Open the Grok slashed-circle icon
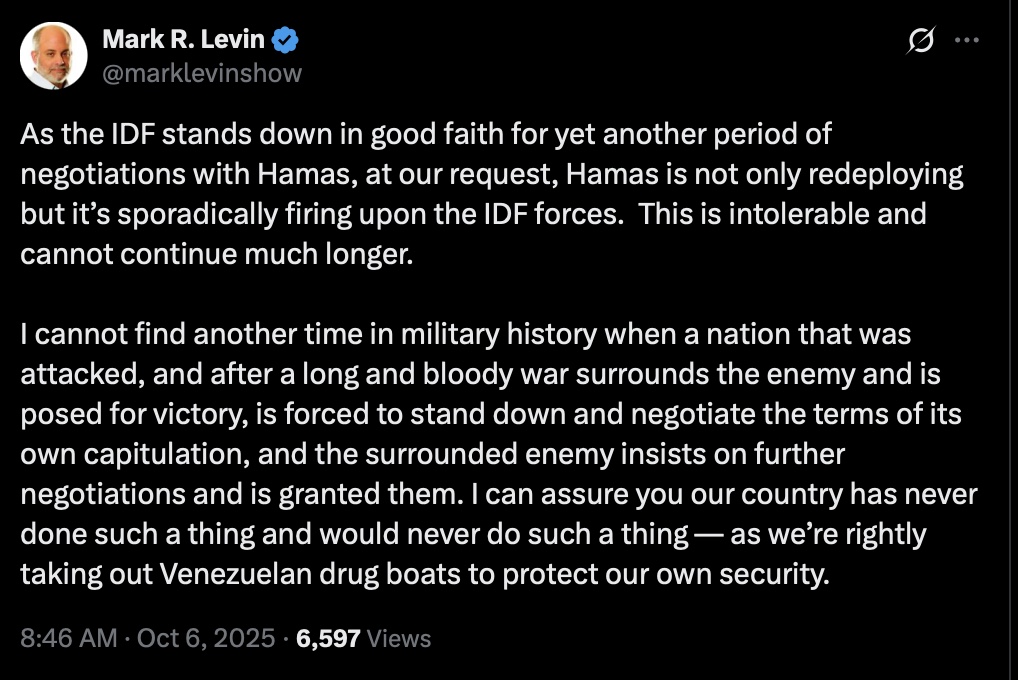This screenshot has height=680, width=1018. (x=919, y=40)
